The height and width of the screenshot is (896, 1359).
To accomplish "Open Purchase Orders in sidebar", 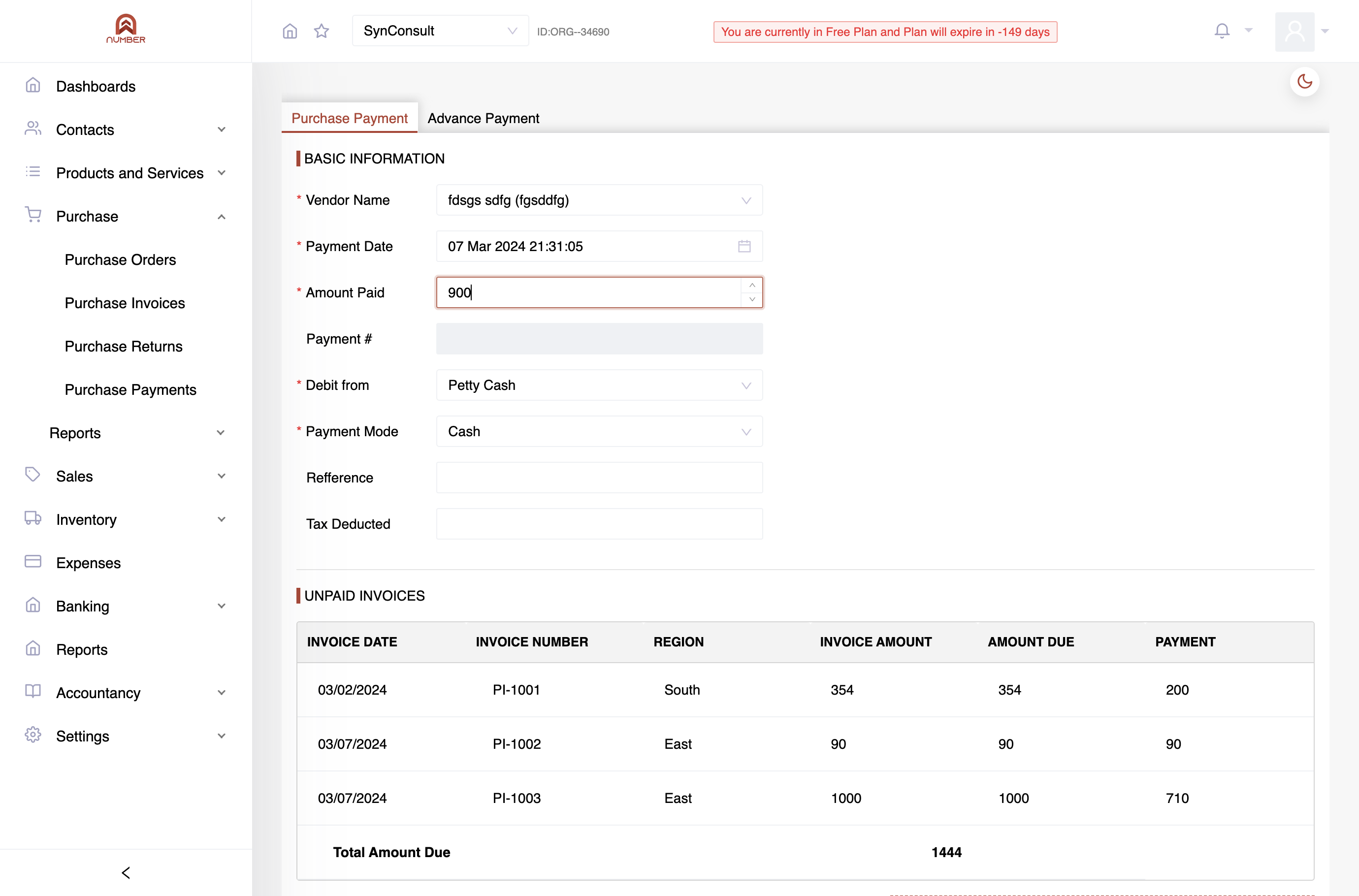I will coord(120,260).
